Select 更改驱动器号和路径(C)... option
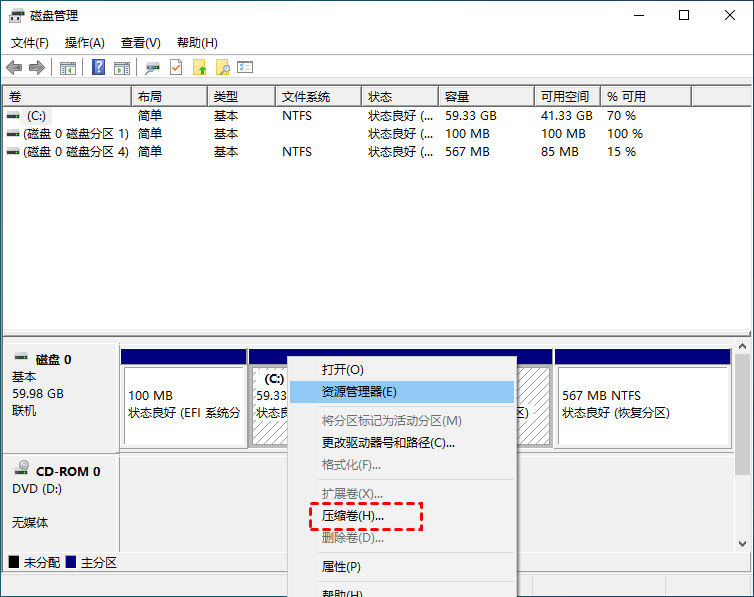This screenshot has width=754, height=597. [388, 442]
